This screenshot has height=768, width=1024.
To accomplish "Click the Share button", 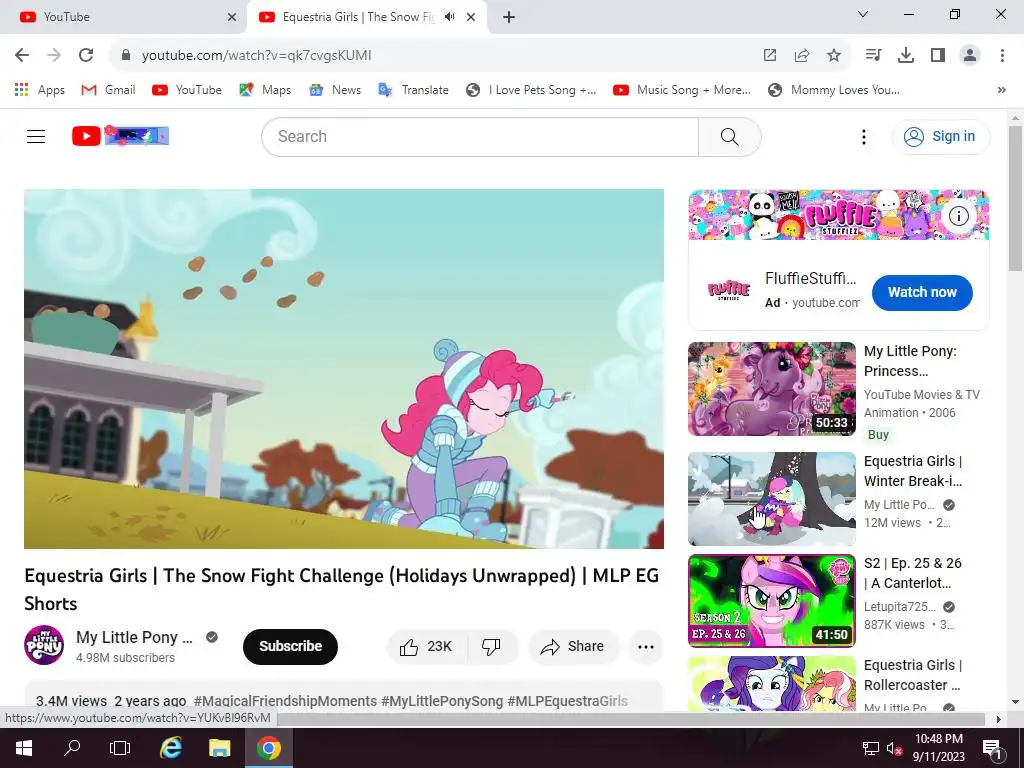I will coord(573,647).
